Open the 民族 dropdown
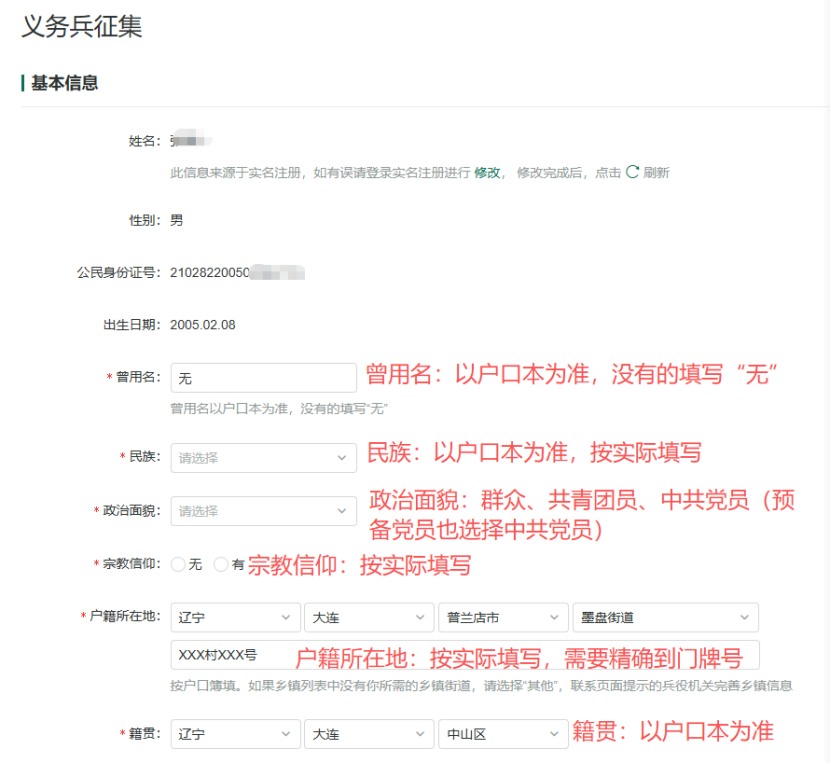The height and width of the screenshot is (764, 831). [263, 458]
